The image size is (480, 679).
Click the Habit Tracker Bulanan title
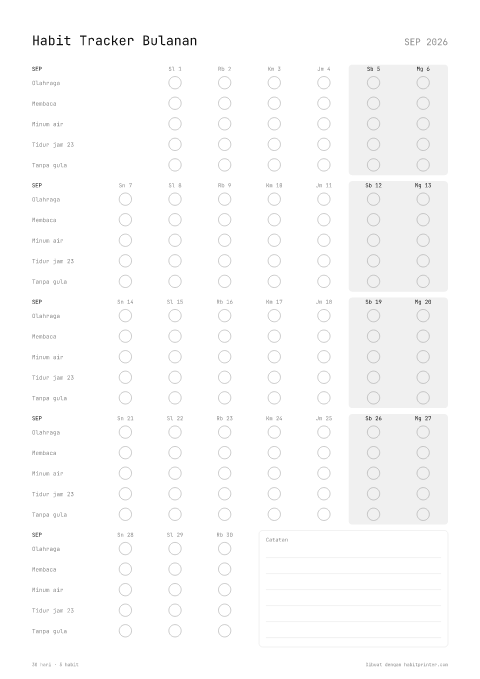[115, 41]
